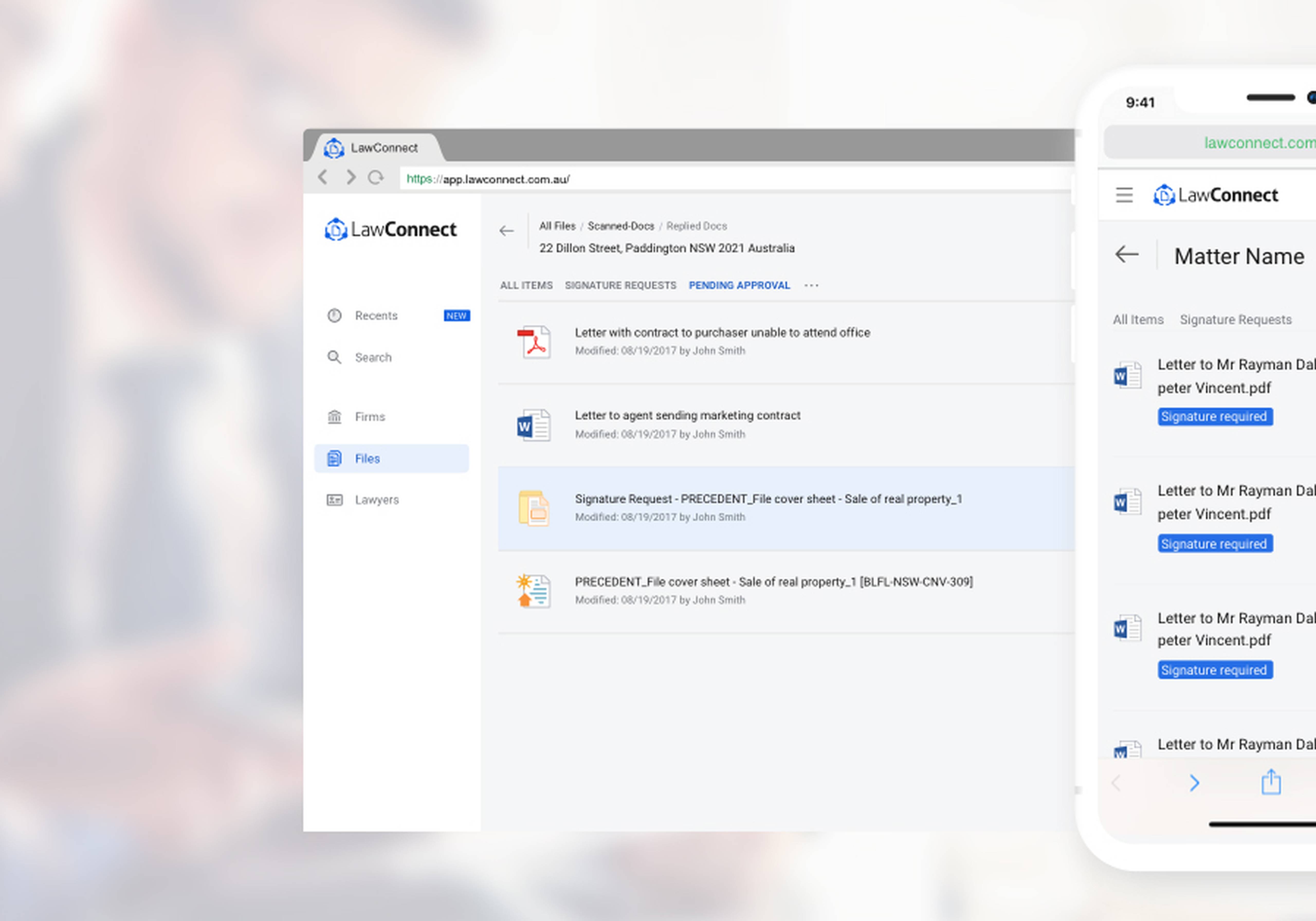Tap back arrow beside Matter Name
1316x921 pixels.
[x=1126, y=254]
